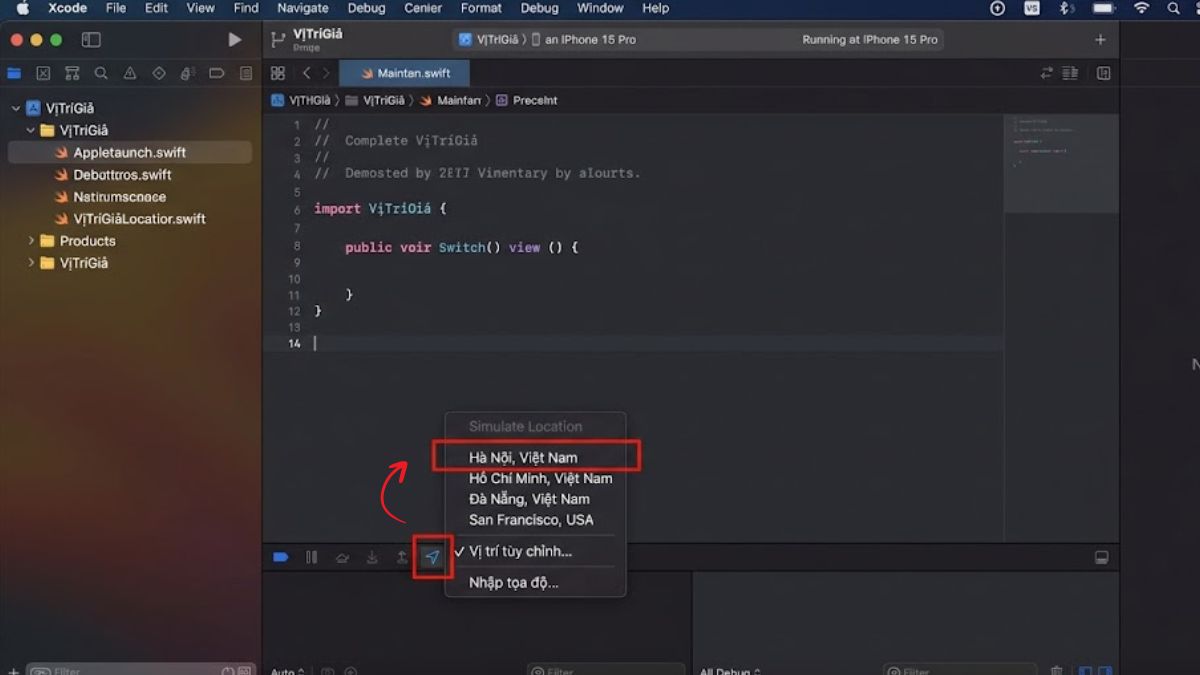Open Spotlight search in menu bar

click(x=1175, y=8)
